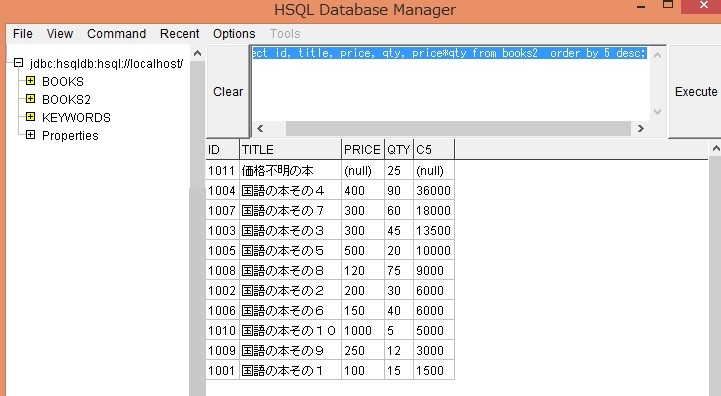The image size is (721, 396).
Task: Click the query box down scroll arrow
Action: [x=658, y=112]
